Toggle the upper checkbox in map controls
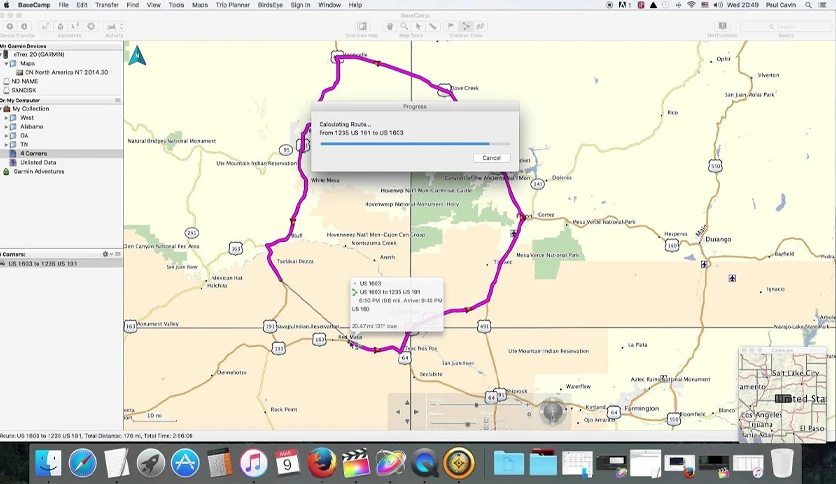The width and height of the screenshot is (836, 484). [486, 420]
